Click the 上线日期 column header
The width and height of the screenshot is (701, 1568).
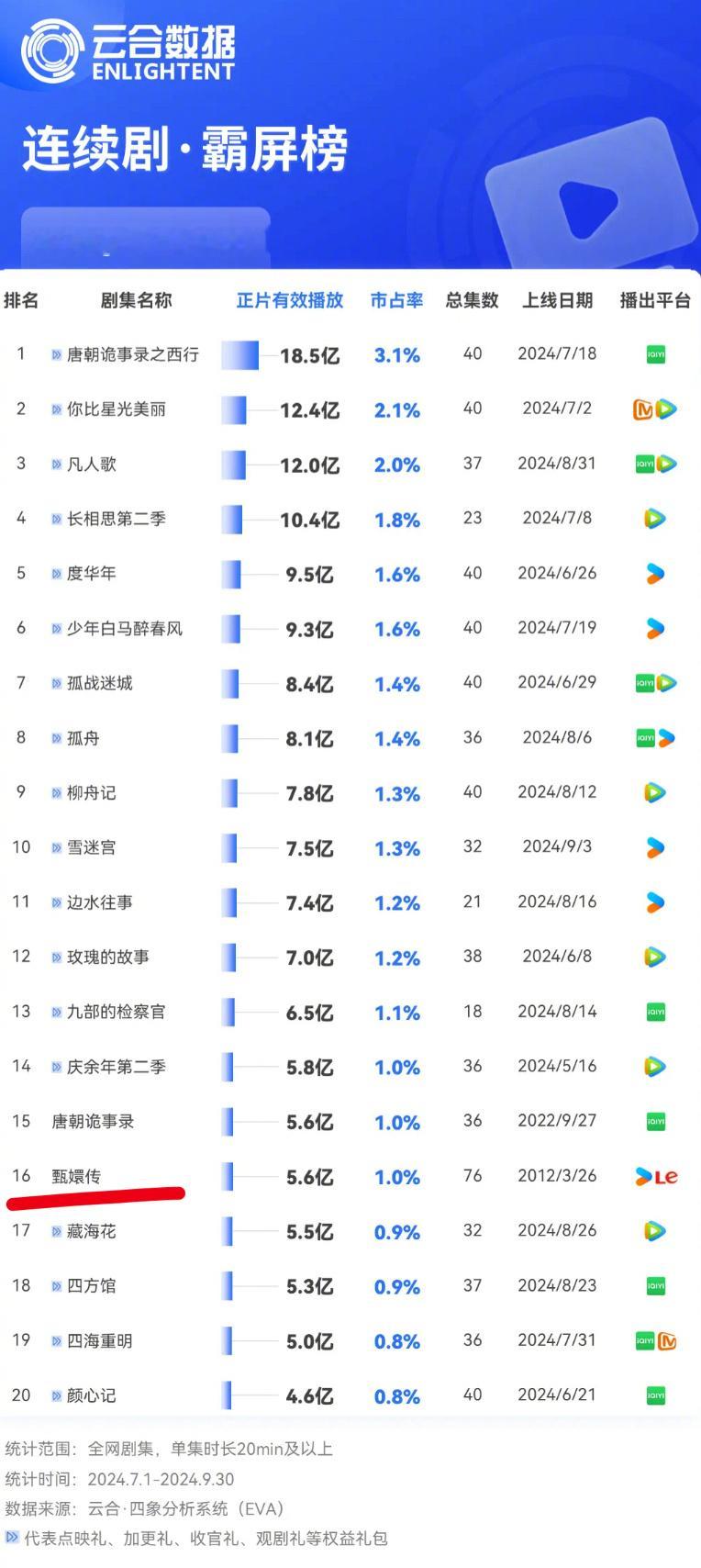558,300
